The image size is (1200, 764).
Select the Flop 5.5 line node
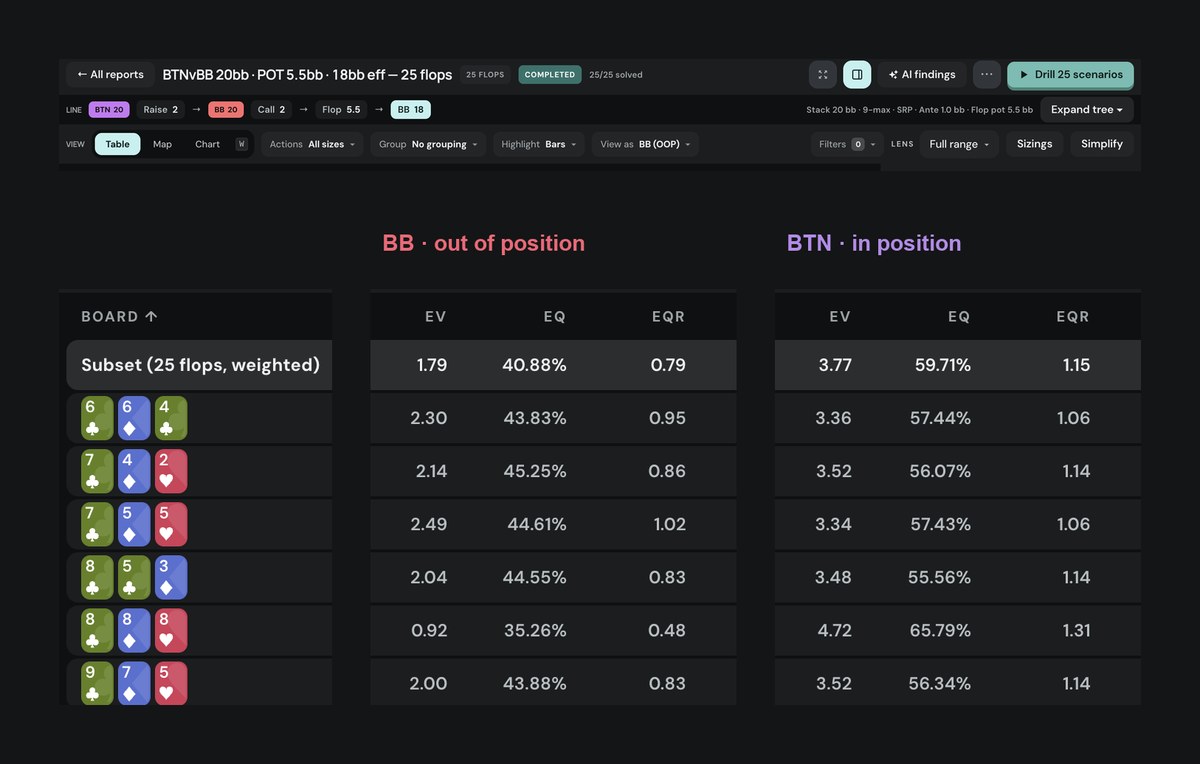point(341,110)
